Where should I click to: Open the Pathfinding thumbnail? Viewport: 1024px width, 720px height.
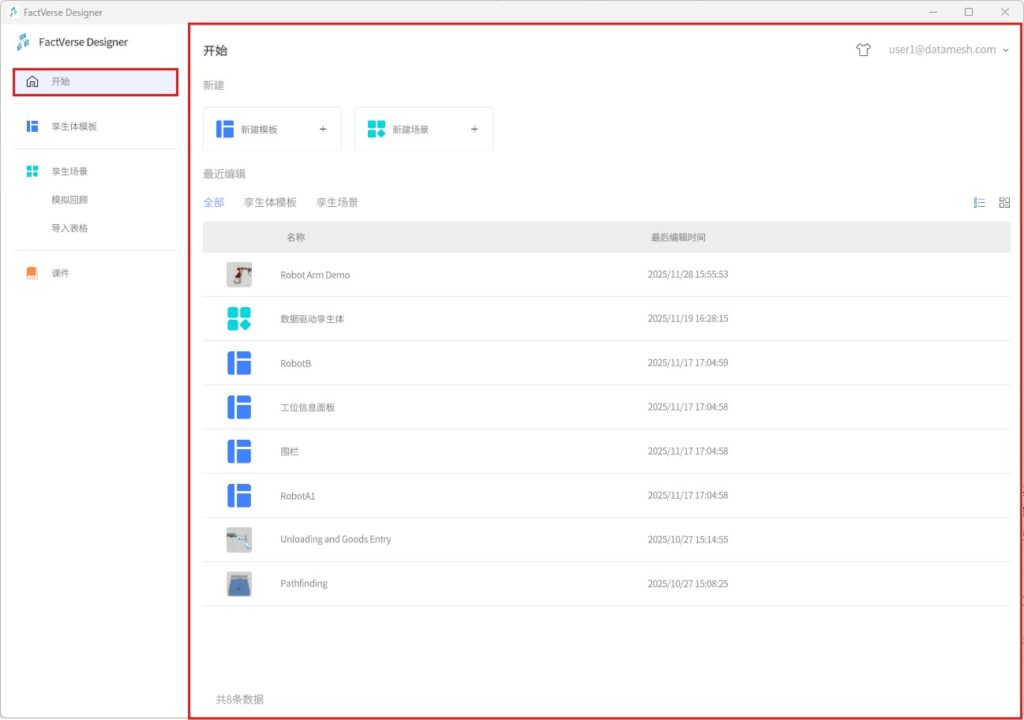[239, 584]
